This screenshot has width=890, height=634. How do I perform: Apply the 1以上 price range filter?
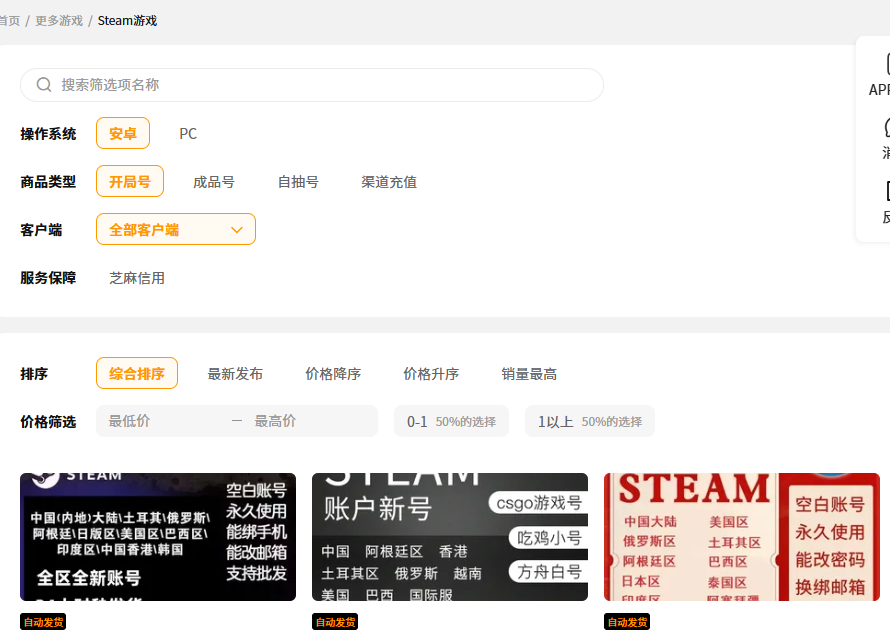tap(589, 421)
